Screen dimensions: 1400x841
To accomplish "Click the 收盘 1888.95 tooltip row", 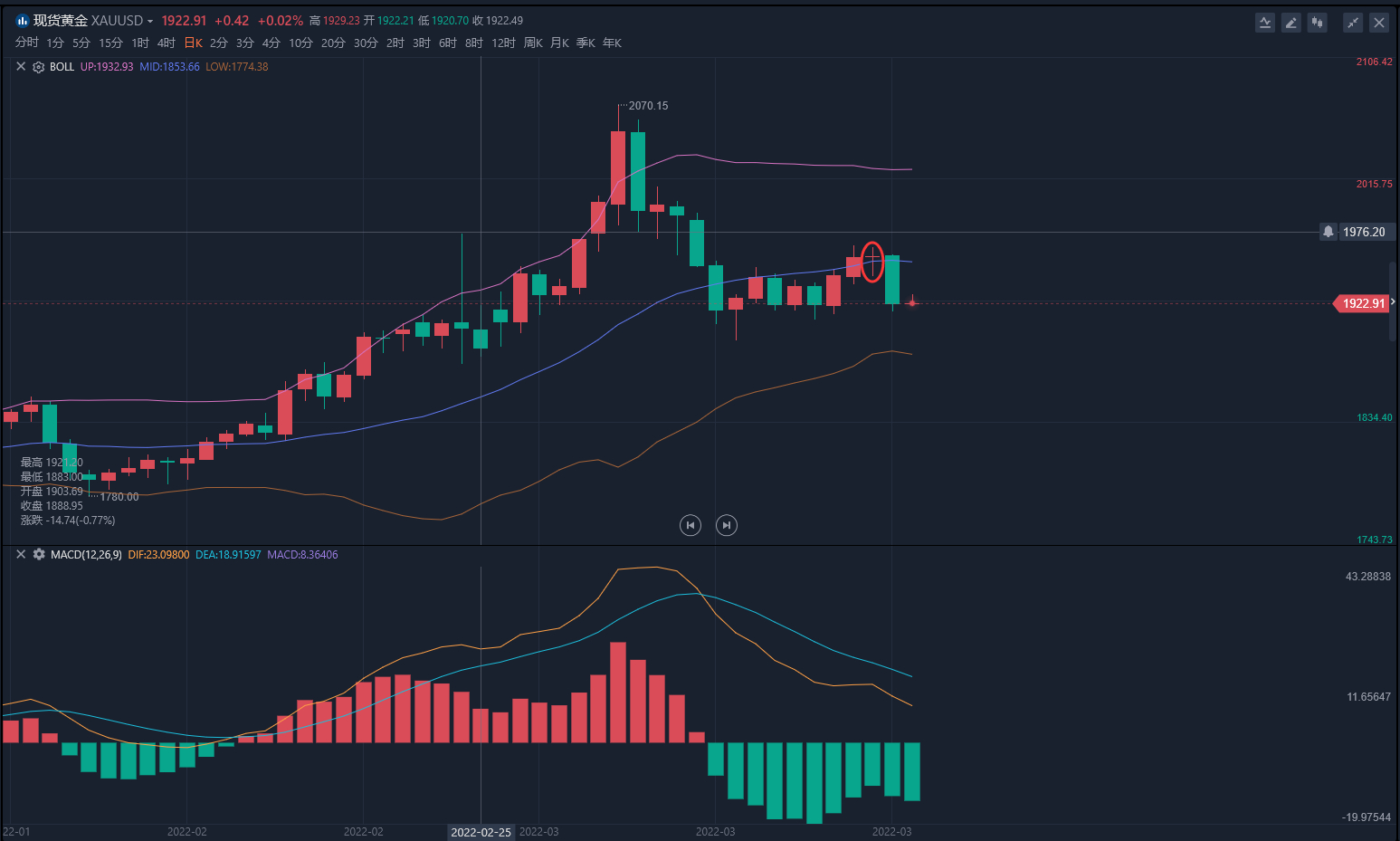I will point(52,506).
